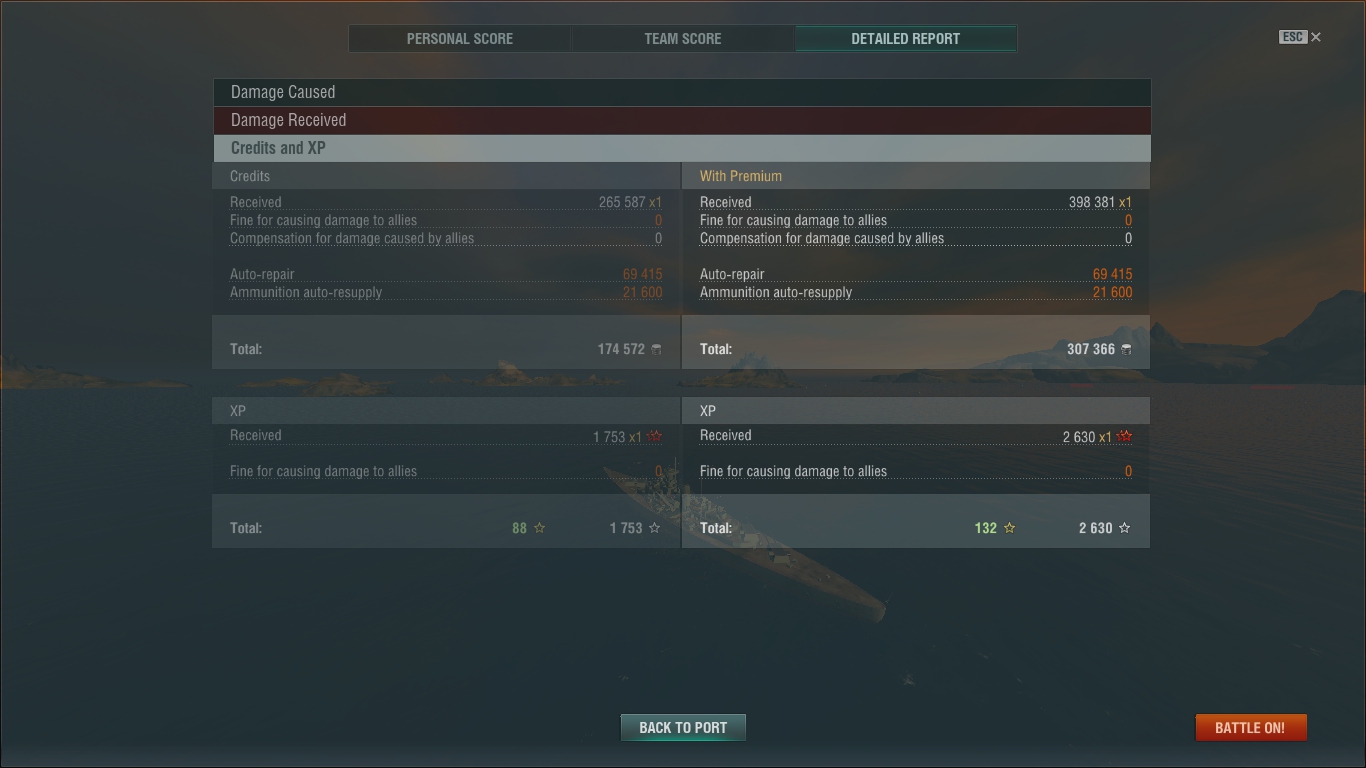Click the yellow star icon beside 132
The height and width of the screenshot is (768, 1366).
[1009, 528]
